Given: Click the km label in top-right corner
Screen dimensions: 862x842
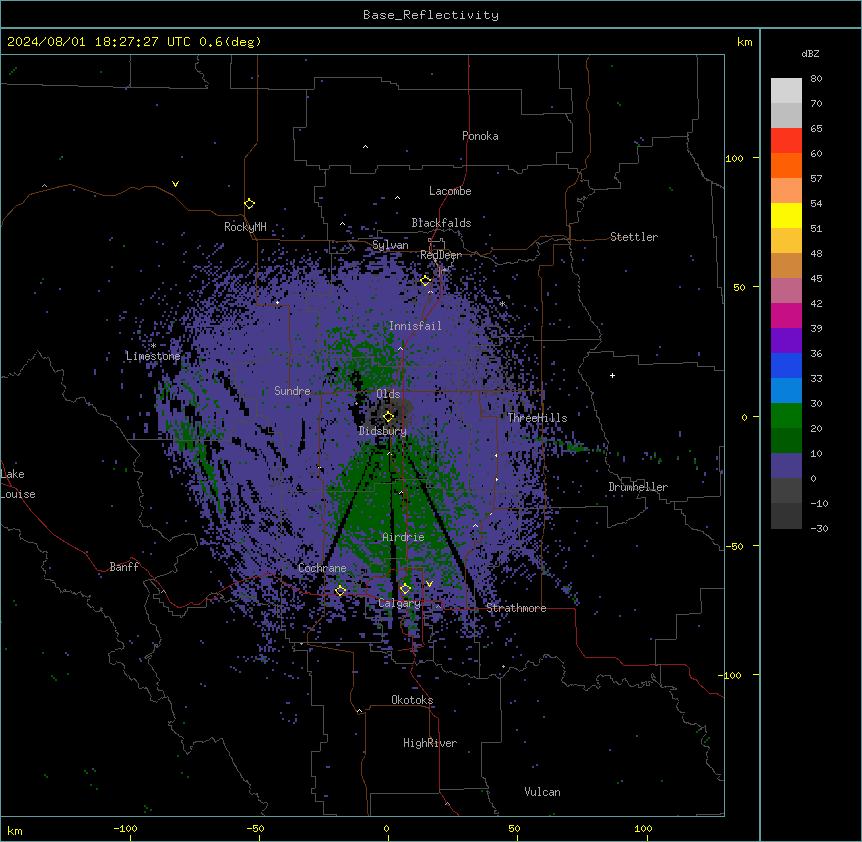Looking at the screenshot, I should pos(745,42).
